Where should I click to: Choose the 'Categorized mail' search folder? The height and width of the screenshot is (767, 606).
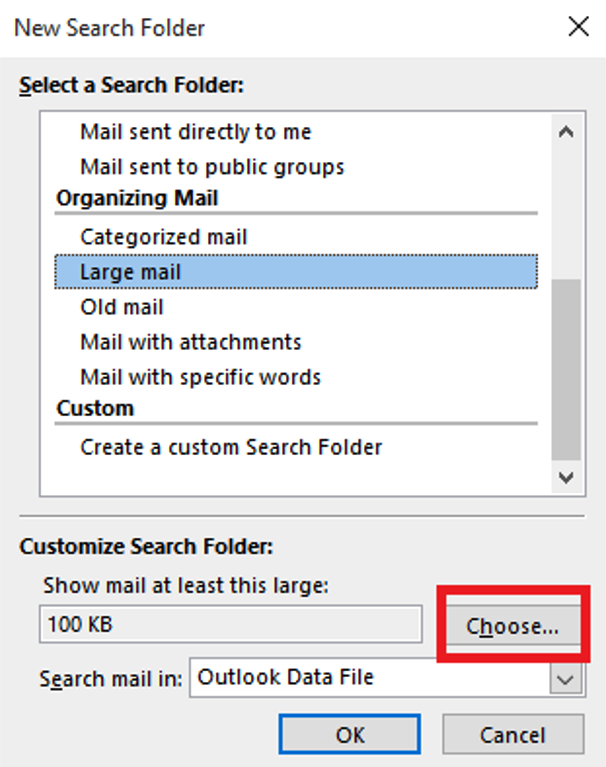(164, 237)
